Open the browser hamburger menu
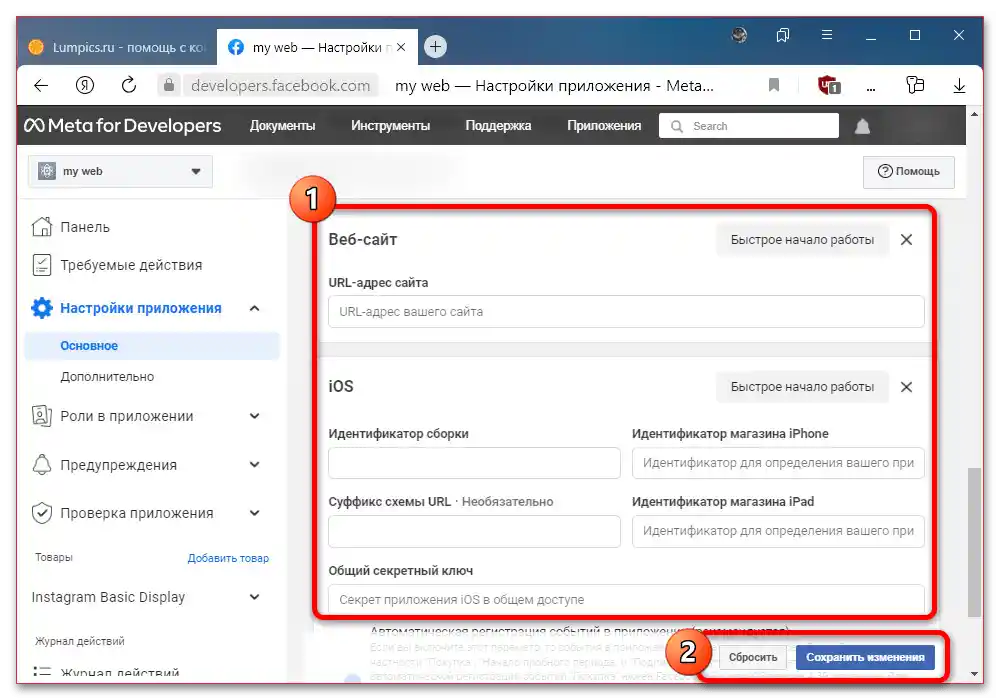The image size is (1000, 700). click(x=827, y=35)
